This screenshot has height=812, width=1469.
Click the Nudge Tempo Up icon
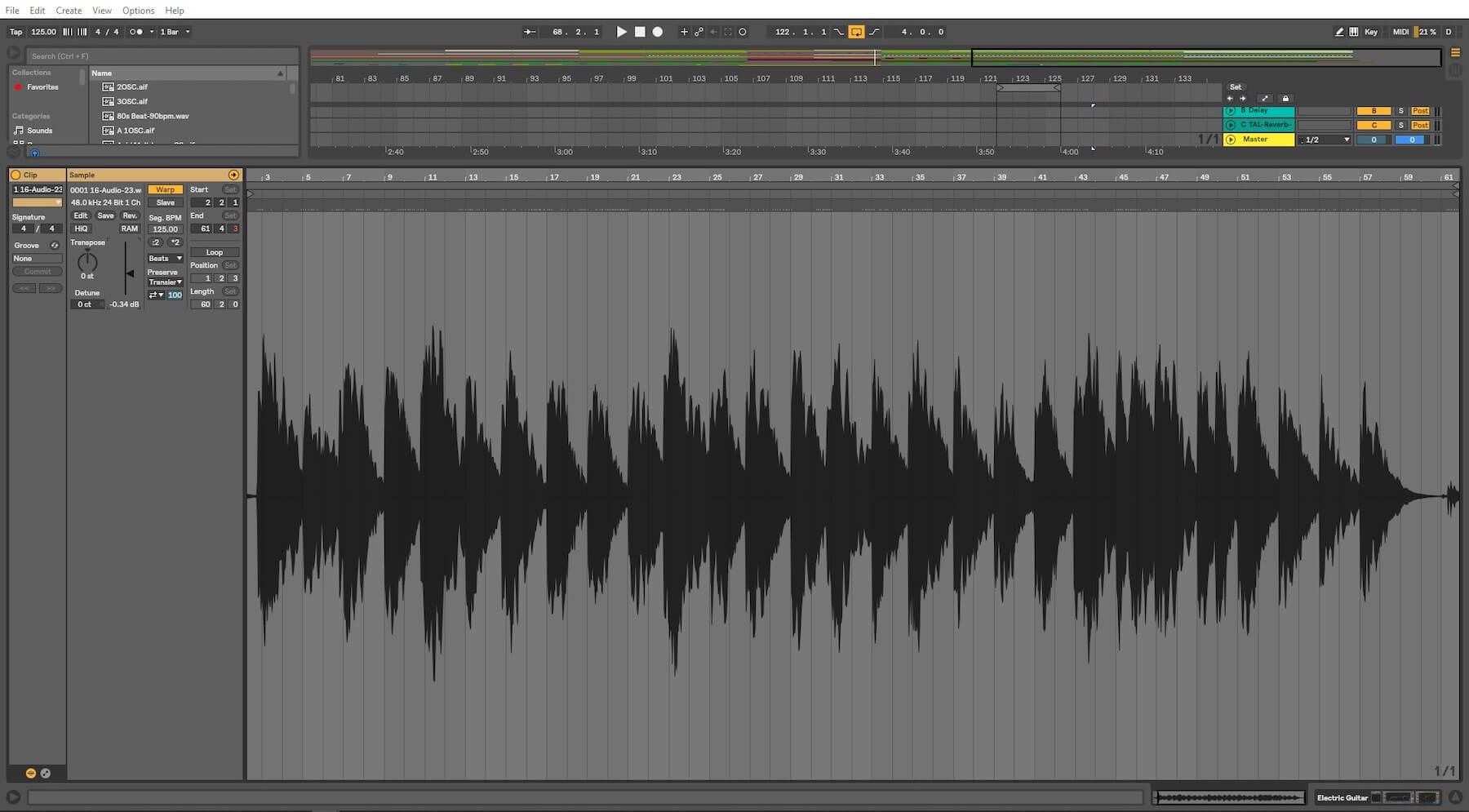[x=82, y=32]
